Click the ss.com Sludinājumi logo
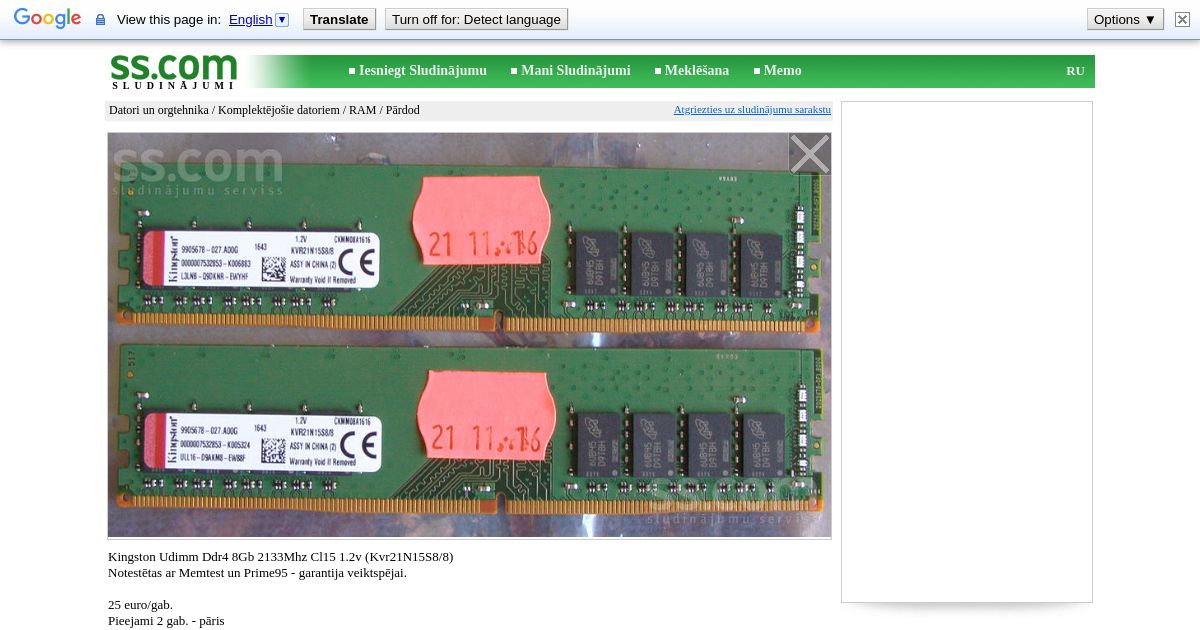 click(x=174, y=71)
